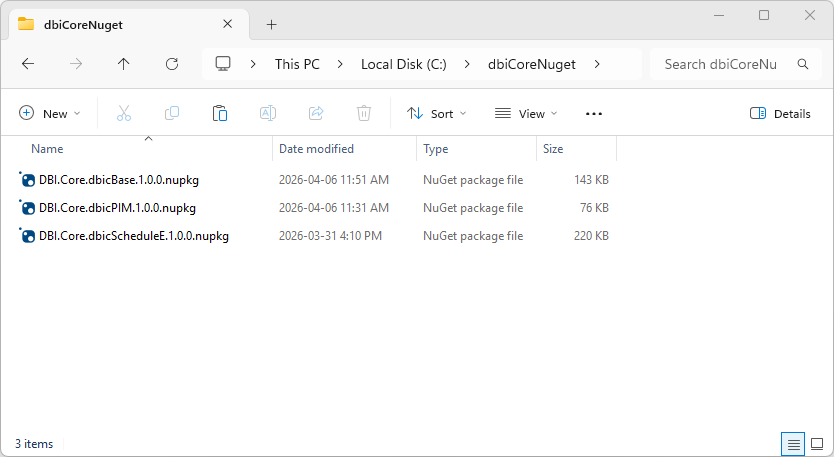Click the dbicScheduleE NuGet file icon
This screenshot has height=457, width=834.
pyautogui.click(x=27, y=236)
